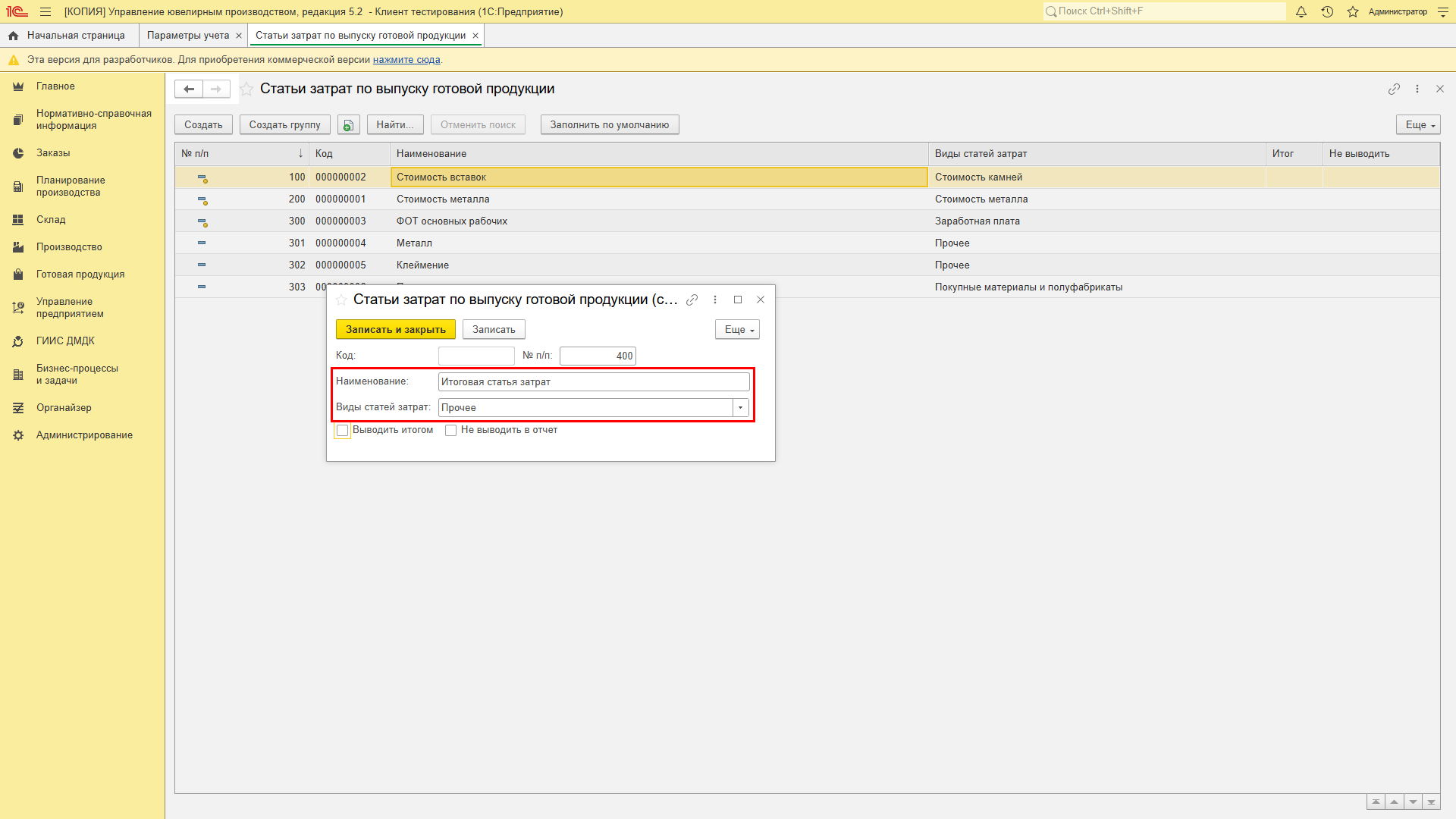This screenshot has width=1456, height=819.
Task: Click the search magnifier icon
Action: pyautogui.click(x=1055, y=11)
